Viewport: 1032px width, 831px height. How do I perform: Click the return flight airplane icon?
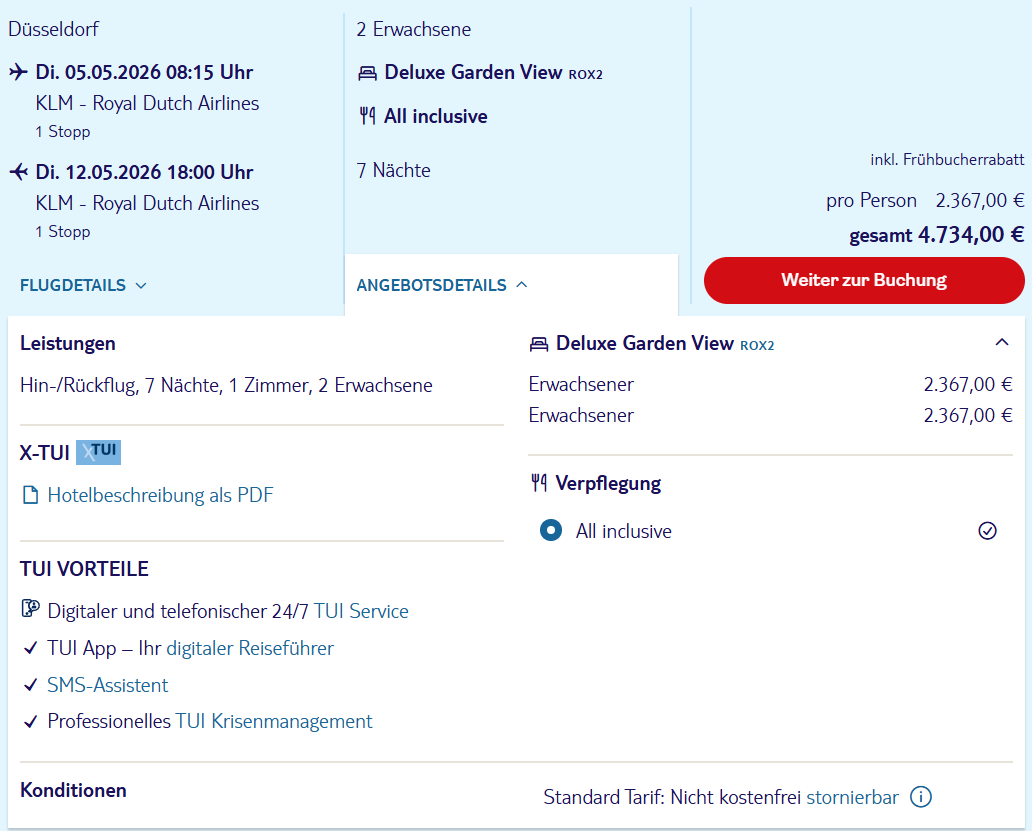point(18,172)
